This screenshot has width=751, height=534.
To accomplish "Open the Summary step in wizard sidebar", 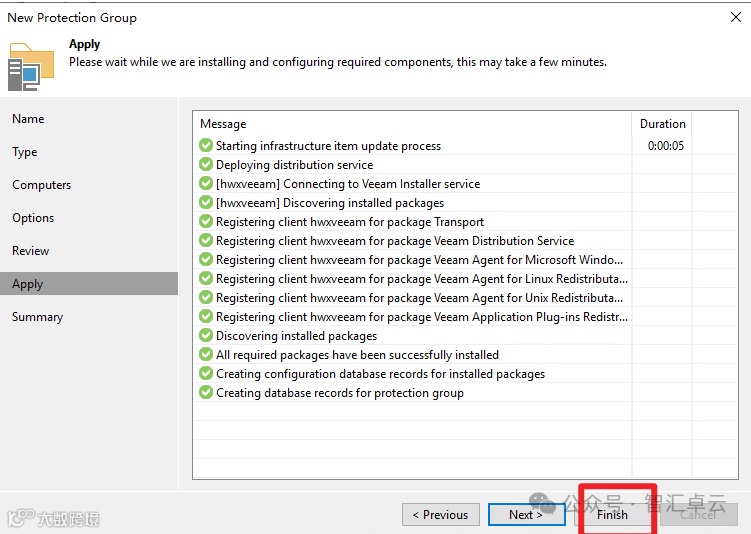I will (37, 317).
